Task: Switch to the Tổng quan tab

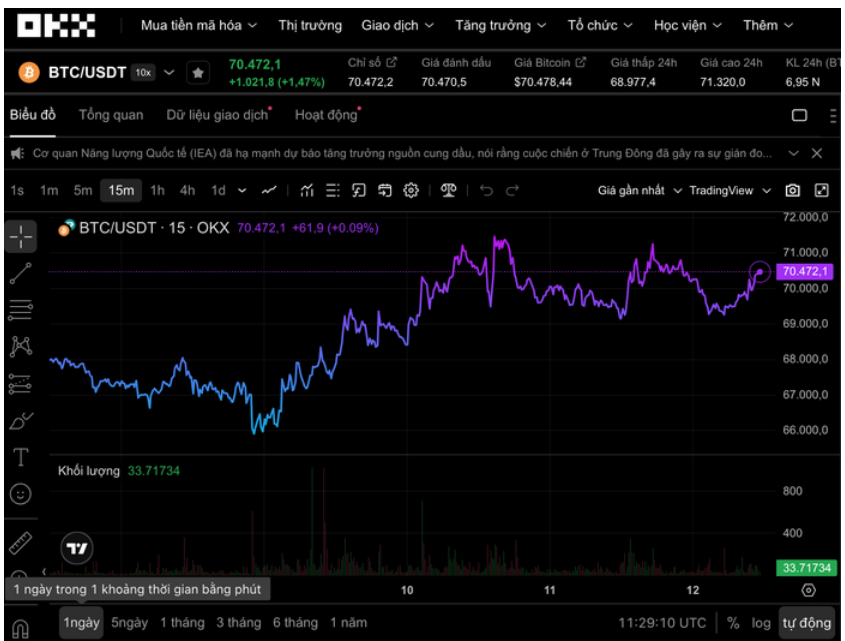Action: [x=111, y=115]
